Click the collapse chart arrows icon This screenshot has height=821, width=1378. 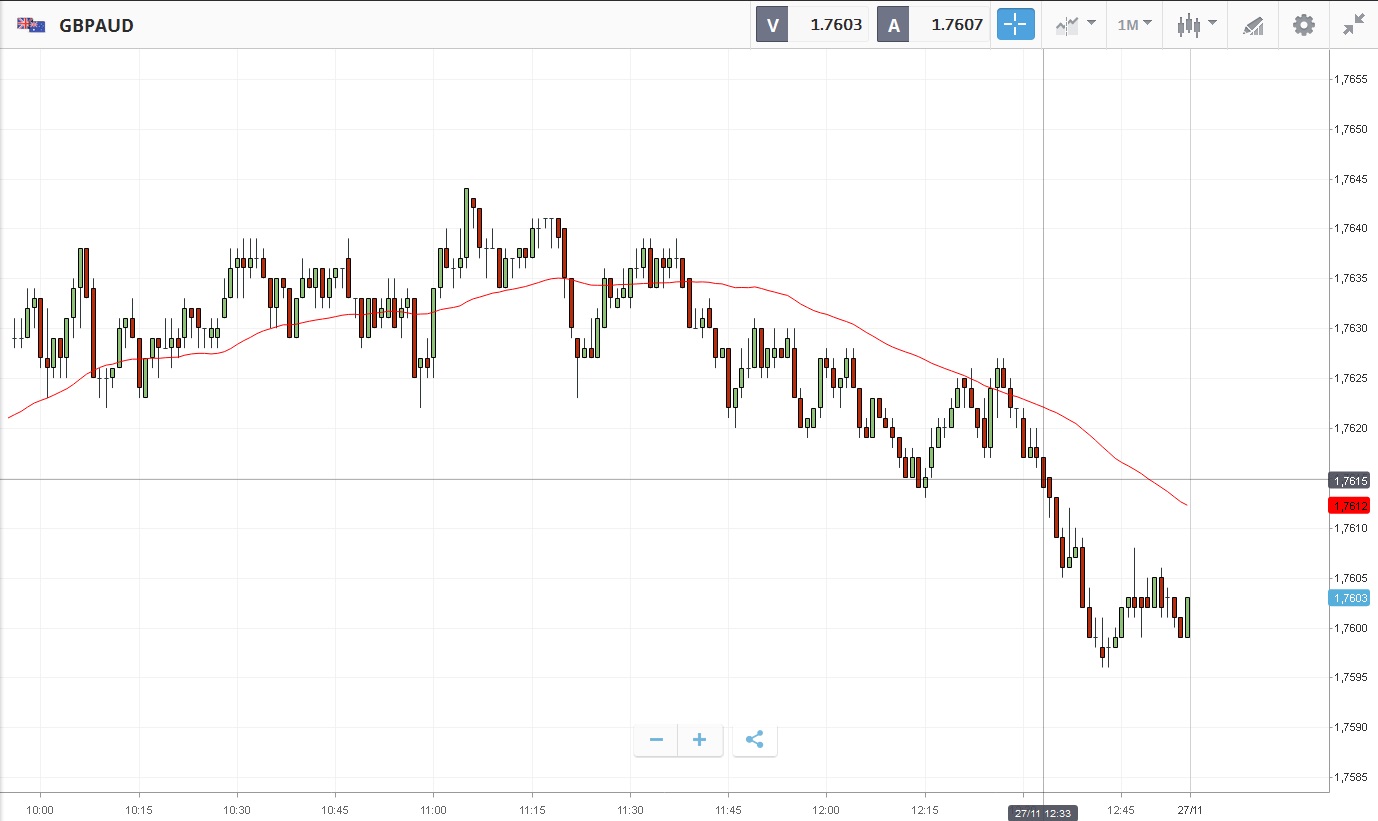pos(1353,25)
